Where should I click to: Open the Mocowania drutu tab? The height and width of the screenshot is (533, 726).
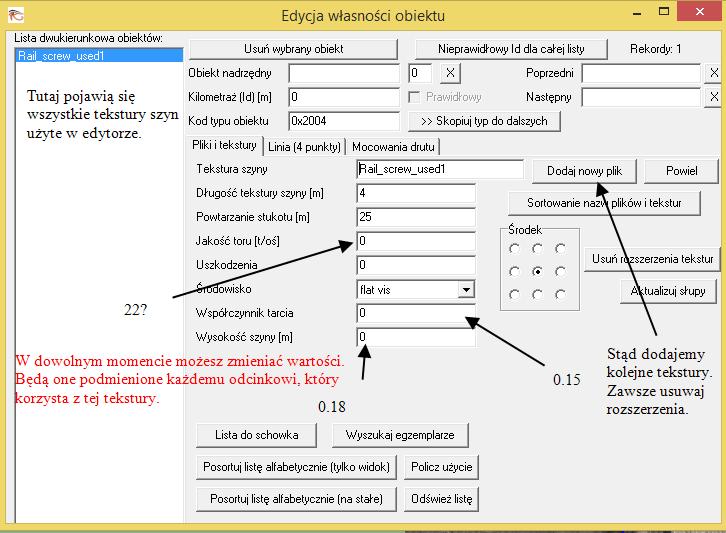(x=393, y=147)
